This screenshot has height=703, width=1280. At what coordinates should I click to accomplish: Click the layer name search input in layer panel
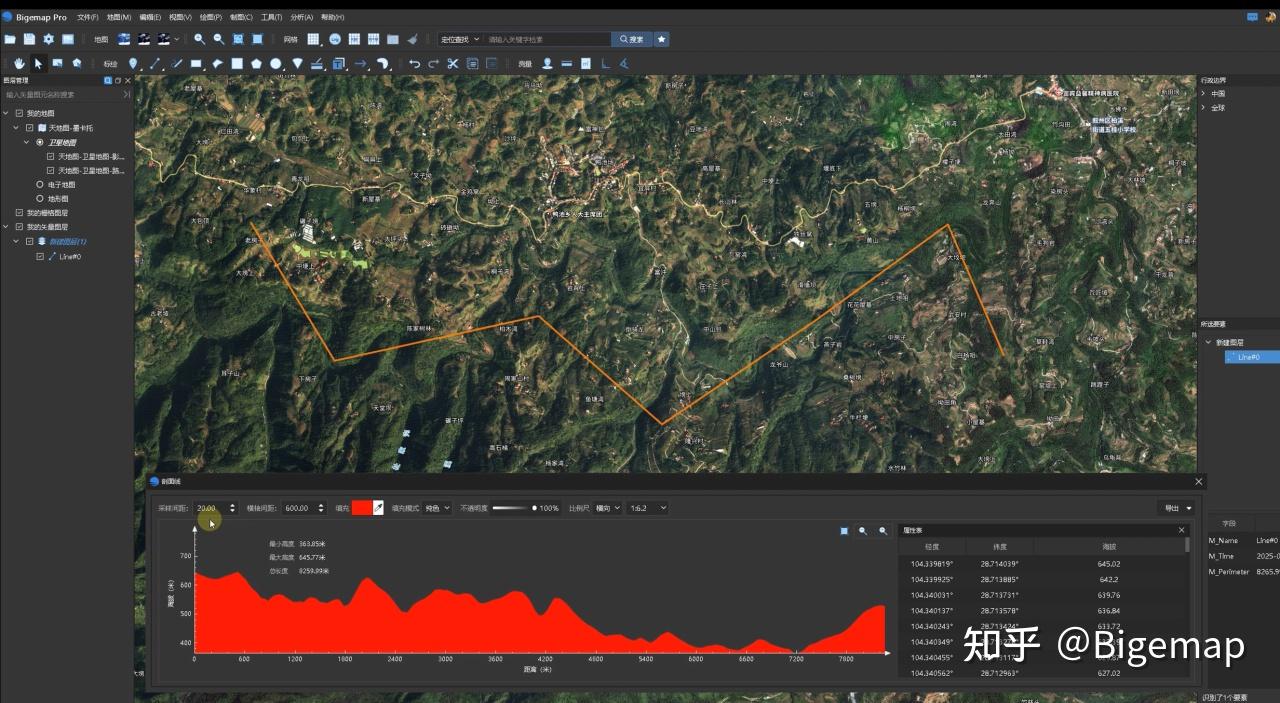[x=62, y=94]
